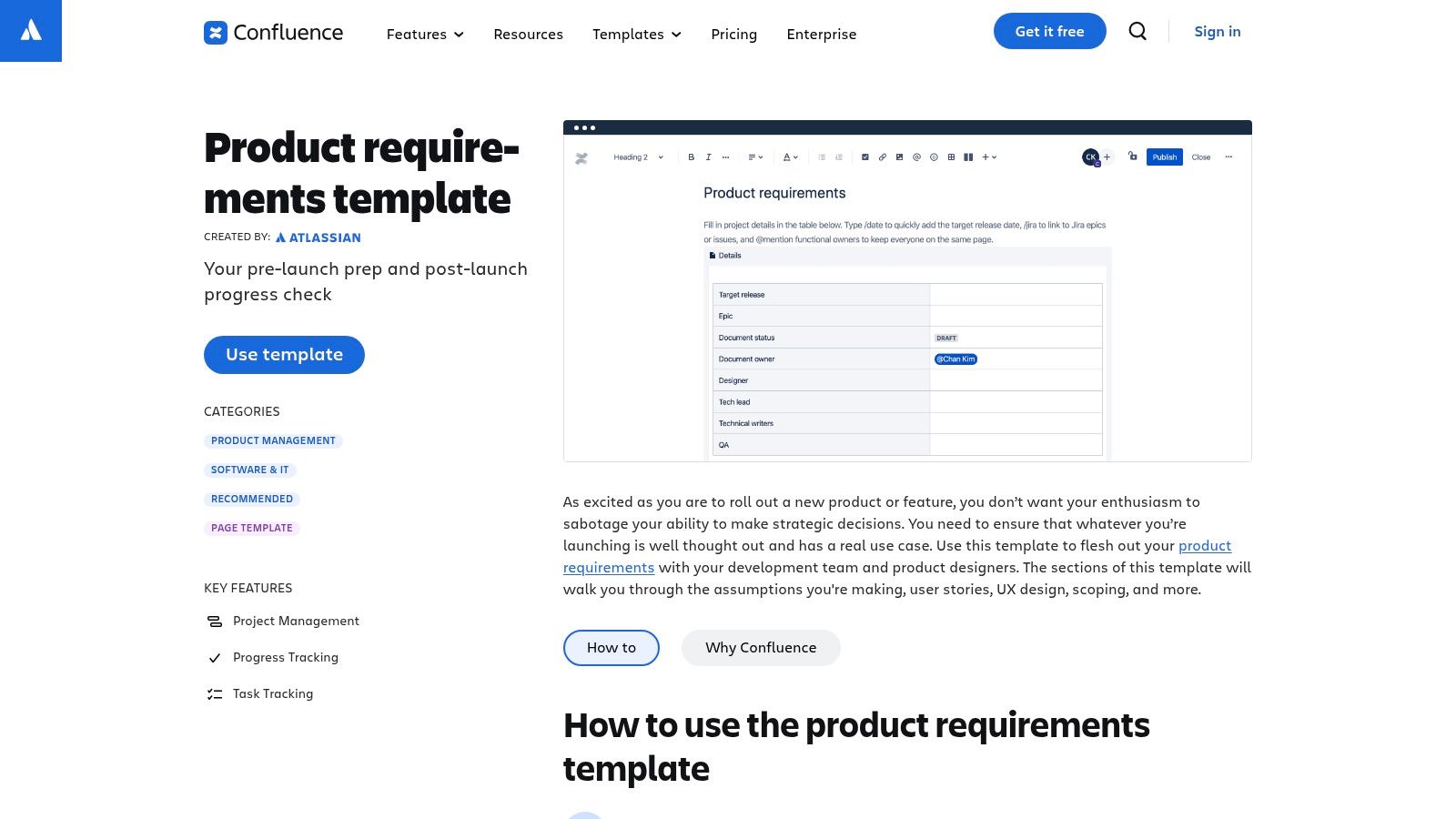The width and height of the screenshot is (1456, 819).
Task: Click the bullet list icon in editor preview
Action: 822,157
